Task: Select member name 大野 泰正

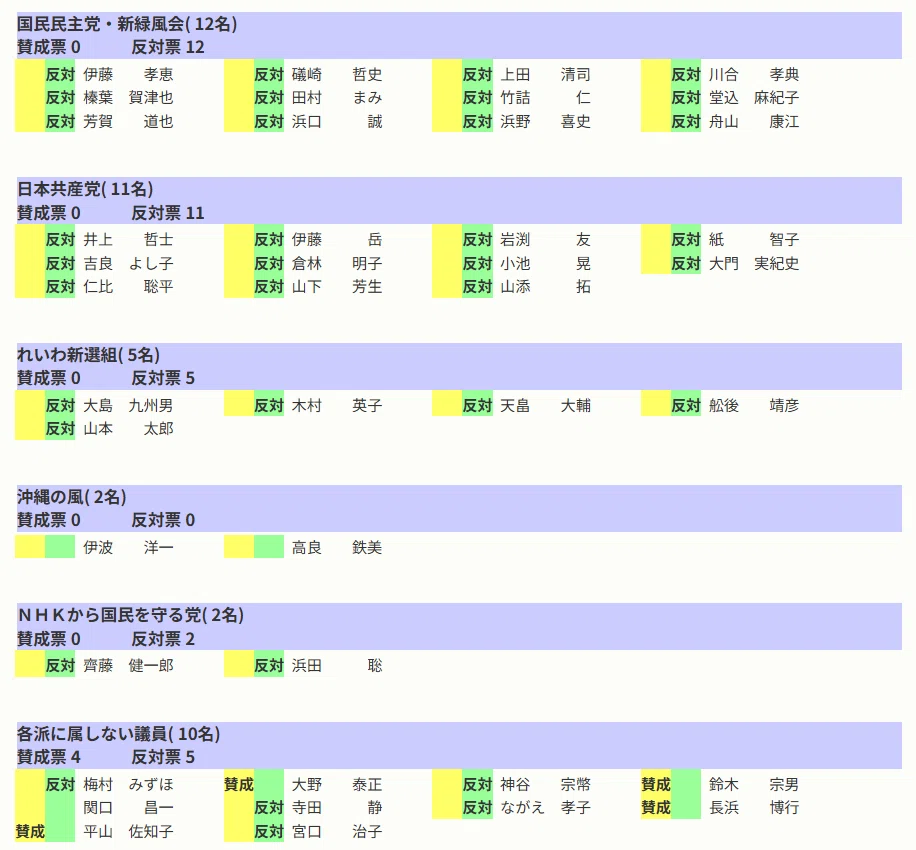Action: [336, 784]
